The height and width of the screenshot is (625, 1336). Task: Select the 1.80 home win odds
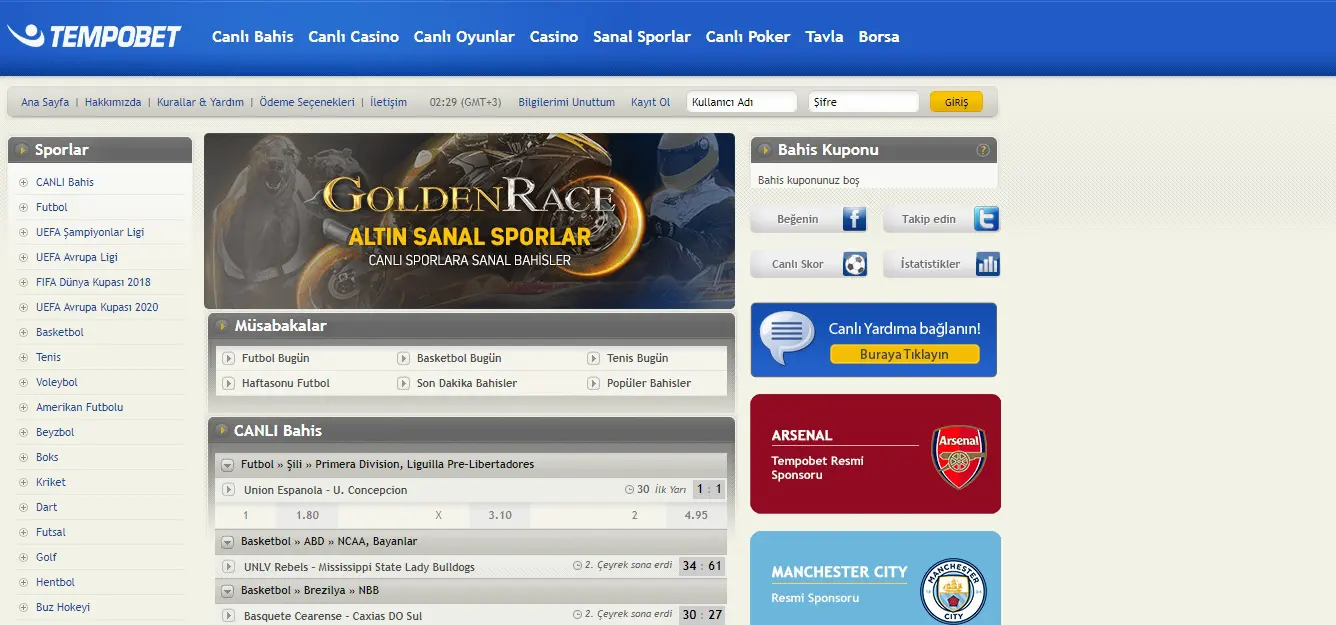pyautogui.click(x=307, y=515)
